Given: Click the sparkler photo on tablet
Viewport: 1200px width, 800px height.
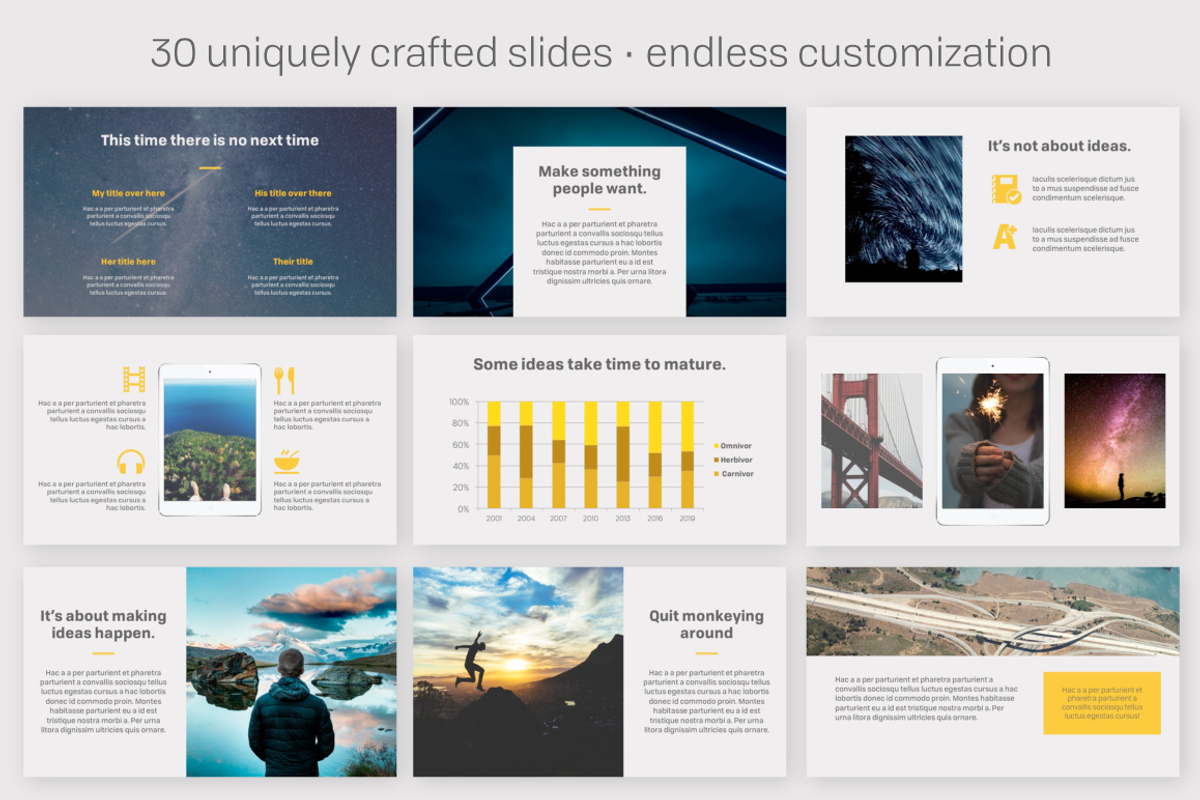Looking at the screenshot, I should click(x=993, y=441).
